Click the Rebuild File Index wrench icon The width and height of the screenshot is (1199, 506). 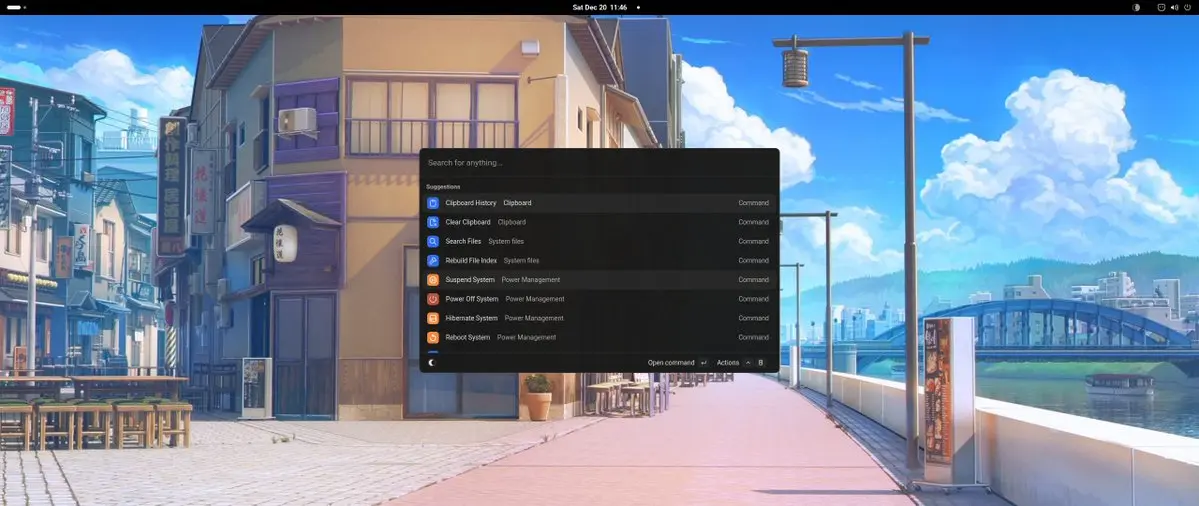pos(433,260)
